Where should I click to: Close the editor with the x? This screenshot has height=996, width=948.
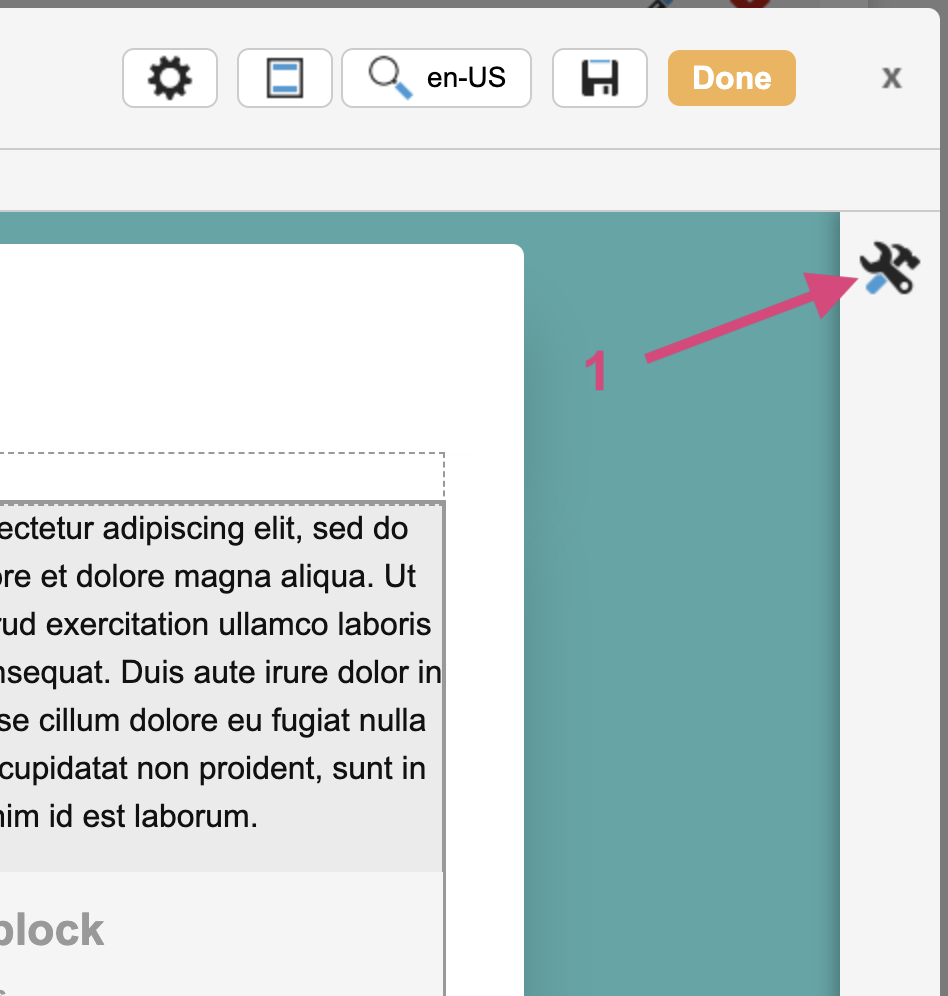tap(891, 78)
